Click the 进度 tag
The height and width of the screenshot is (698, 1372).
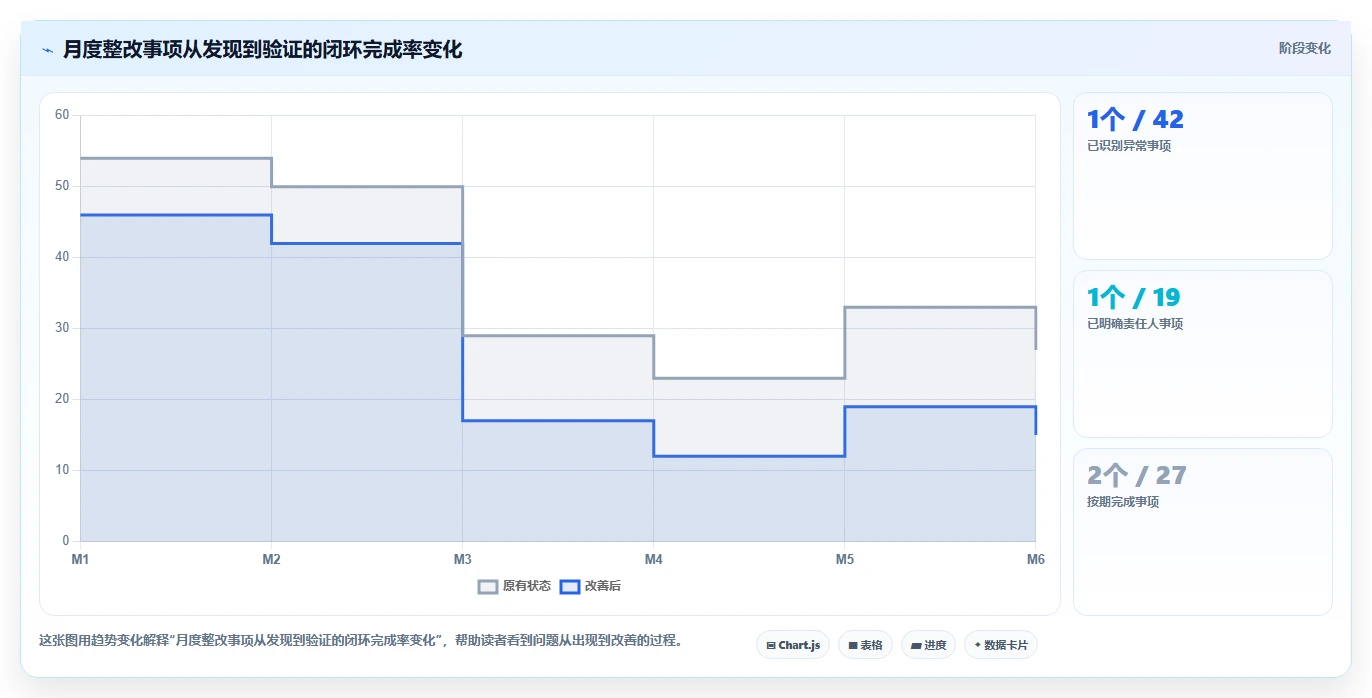tap(929, 645)
